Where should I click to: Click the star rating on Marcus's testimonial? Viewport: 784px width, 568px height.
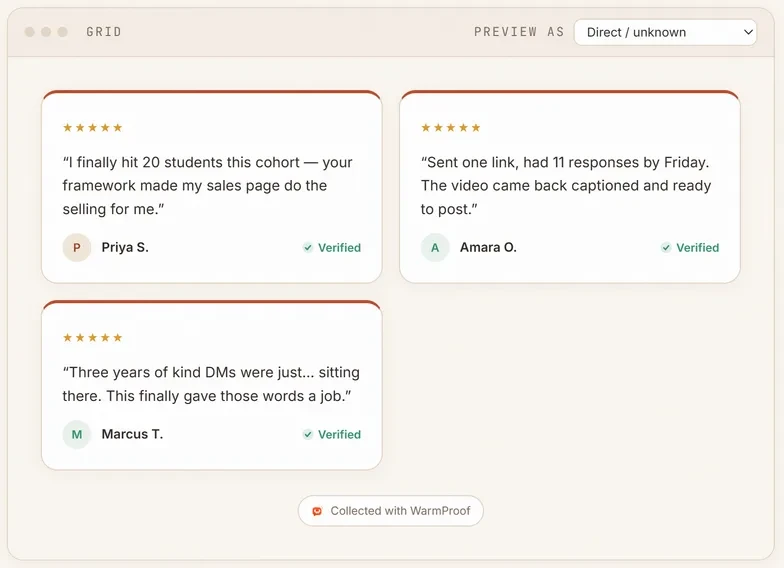coord(92,338)
